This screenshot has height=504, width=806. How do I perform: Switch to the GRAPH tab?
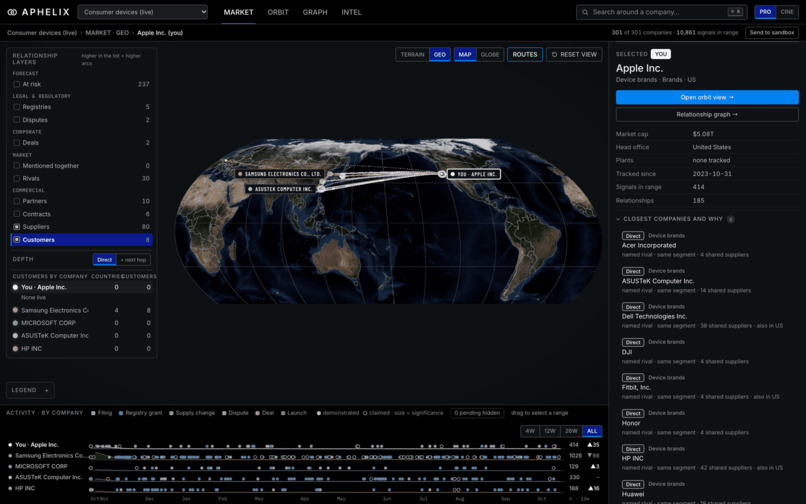(x=315, y=12)
